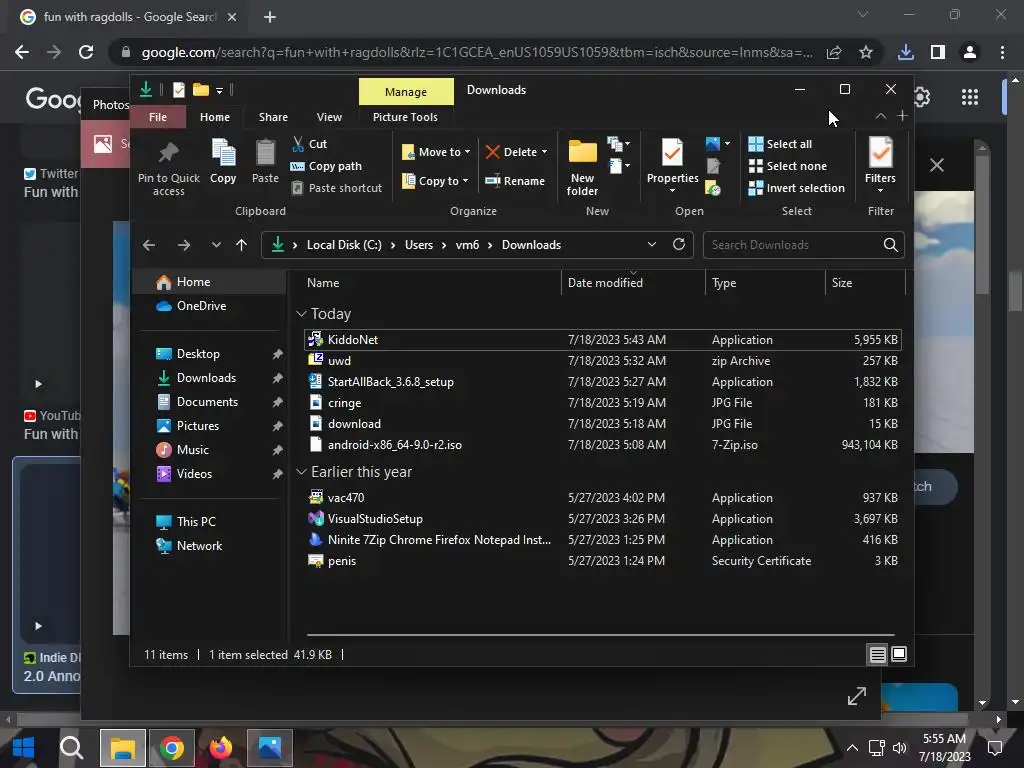Switch to the Home ribbon tab
The image size is (1024, 768).
[215, 117]
